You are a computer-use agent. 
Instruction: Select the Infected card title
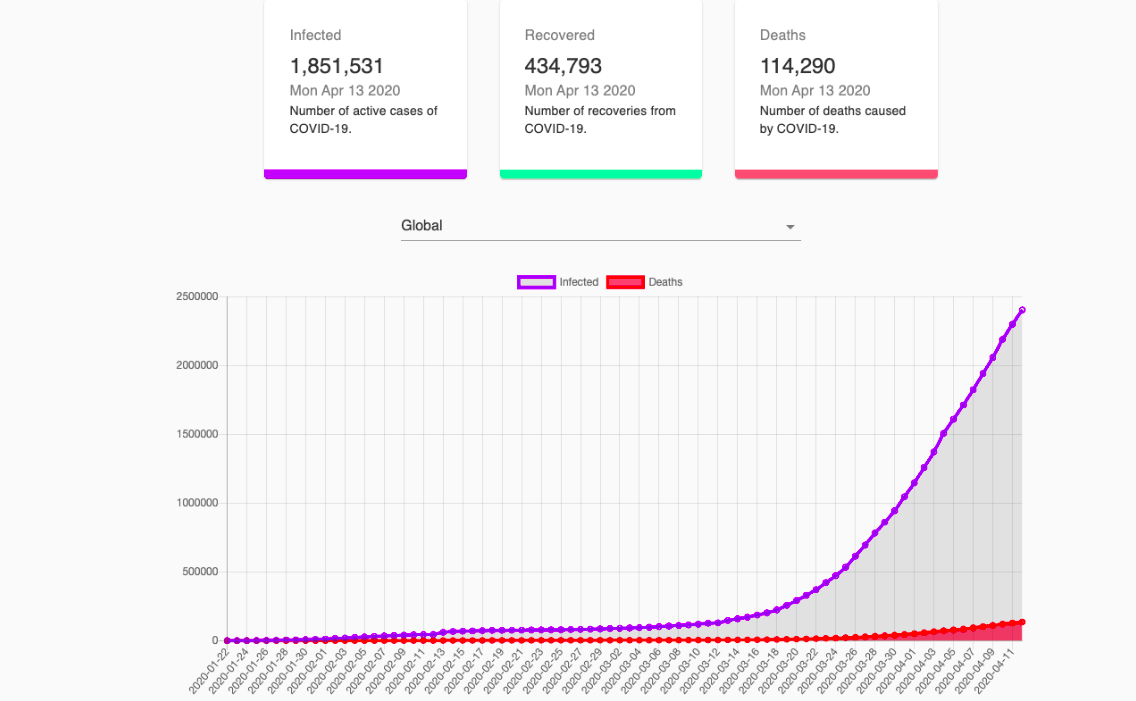click(x=315, y=35)
